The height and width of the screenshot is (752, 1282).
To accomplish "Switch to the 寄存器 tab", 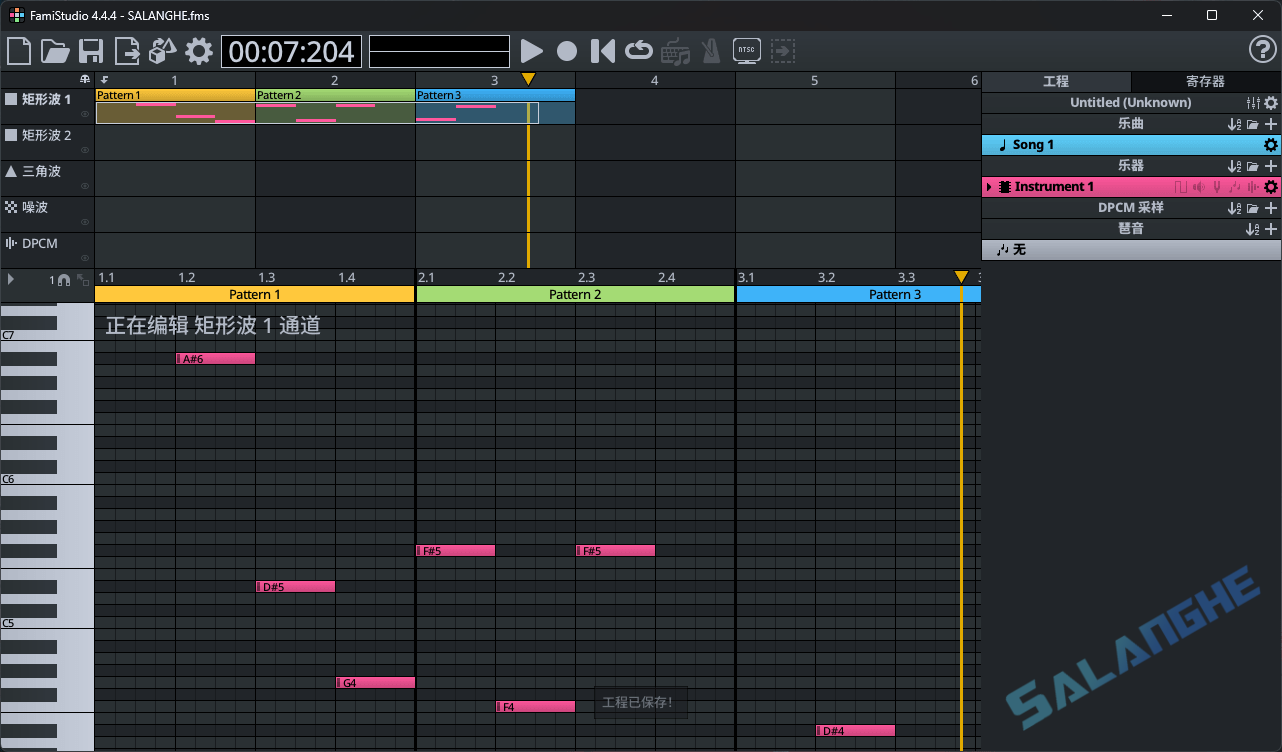I will click(1207, 82).
